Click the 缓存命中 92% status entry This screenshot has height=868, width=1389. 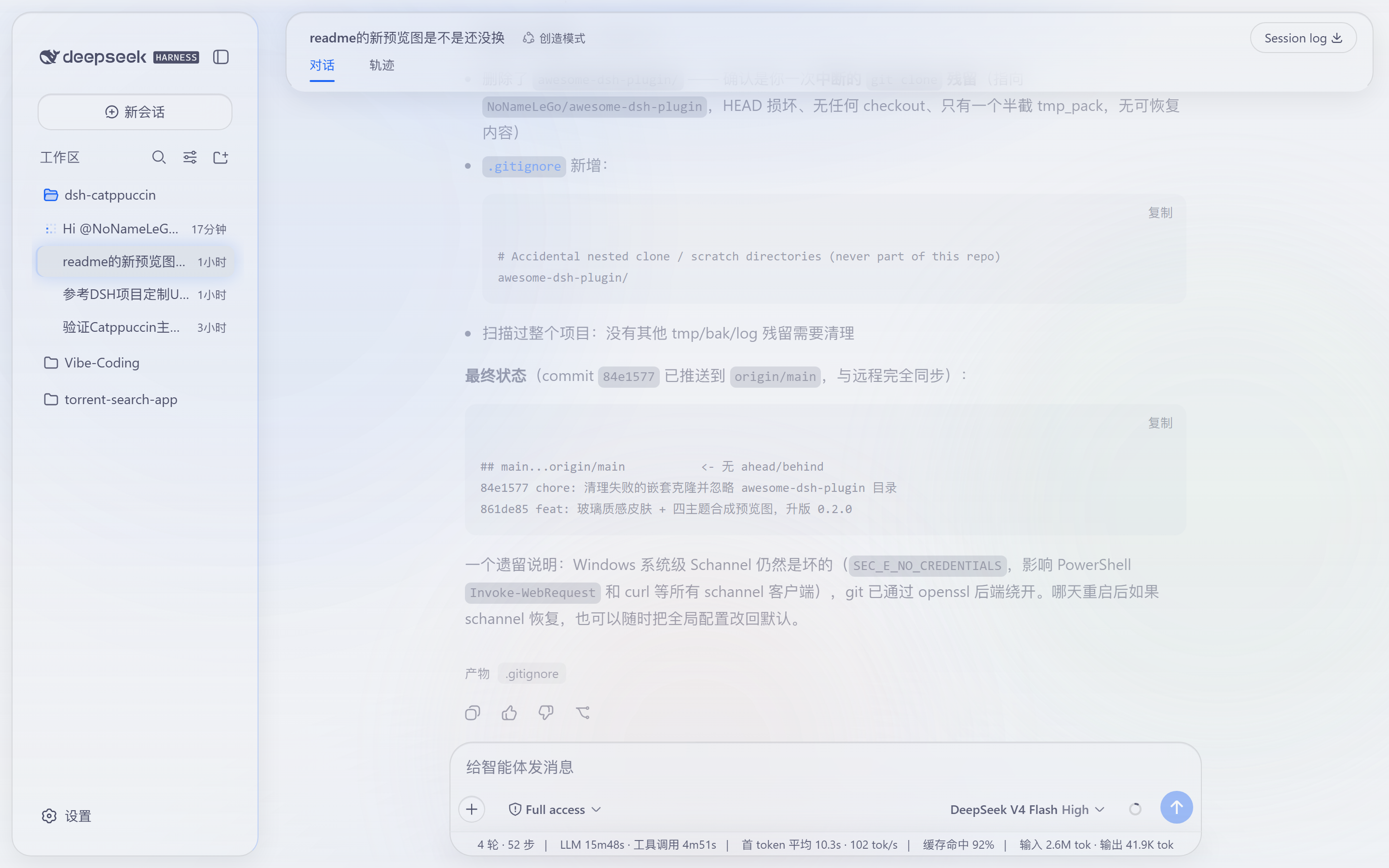pyautogui.click(x=958, y=844)
